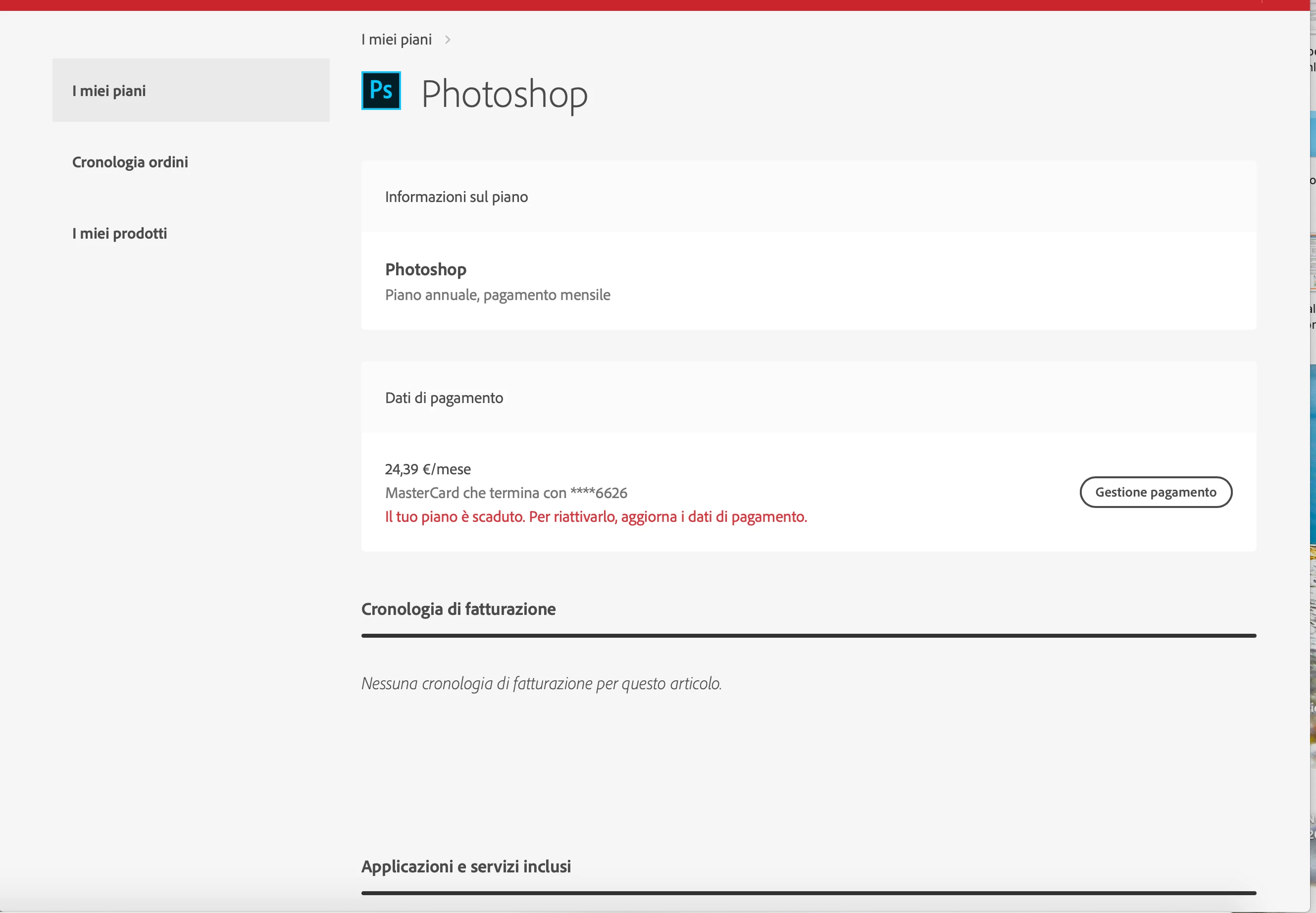Open the I miei piani breadcrumb link
This screenshot has width=1316, height=913.
coord(397,40)
